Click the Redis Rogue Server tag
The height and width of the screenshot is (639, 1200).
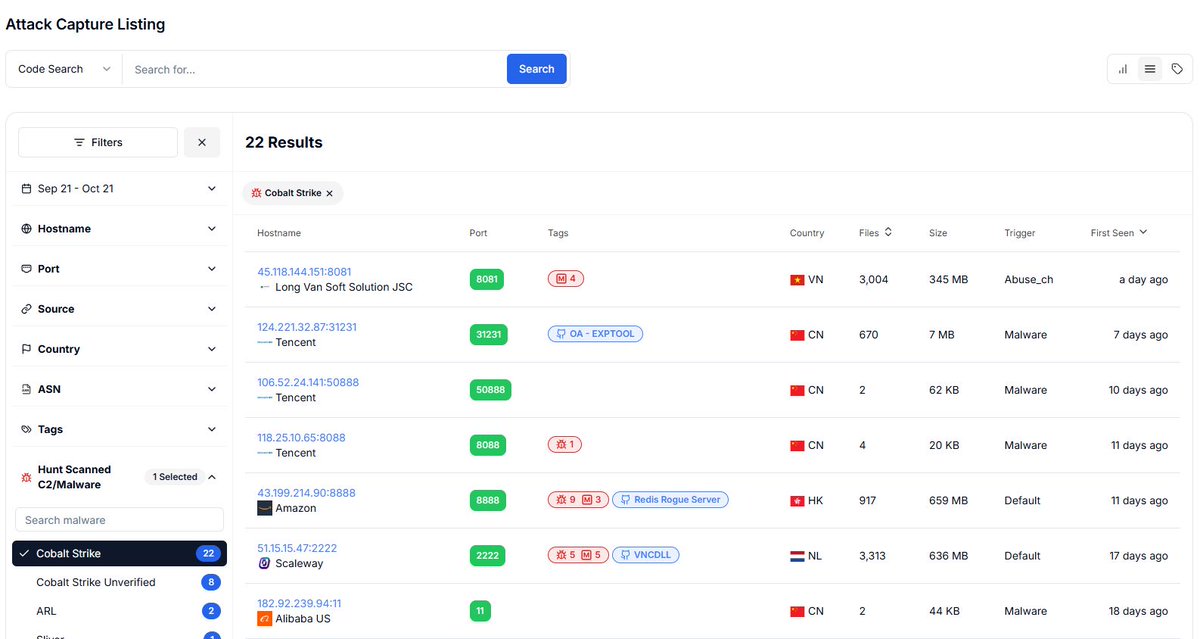click(670, 499)
